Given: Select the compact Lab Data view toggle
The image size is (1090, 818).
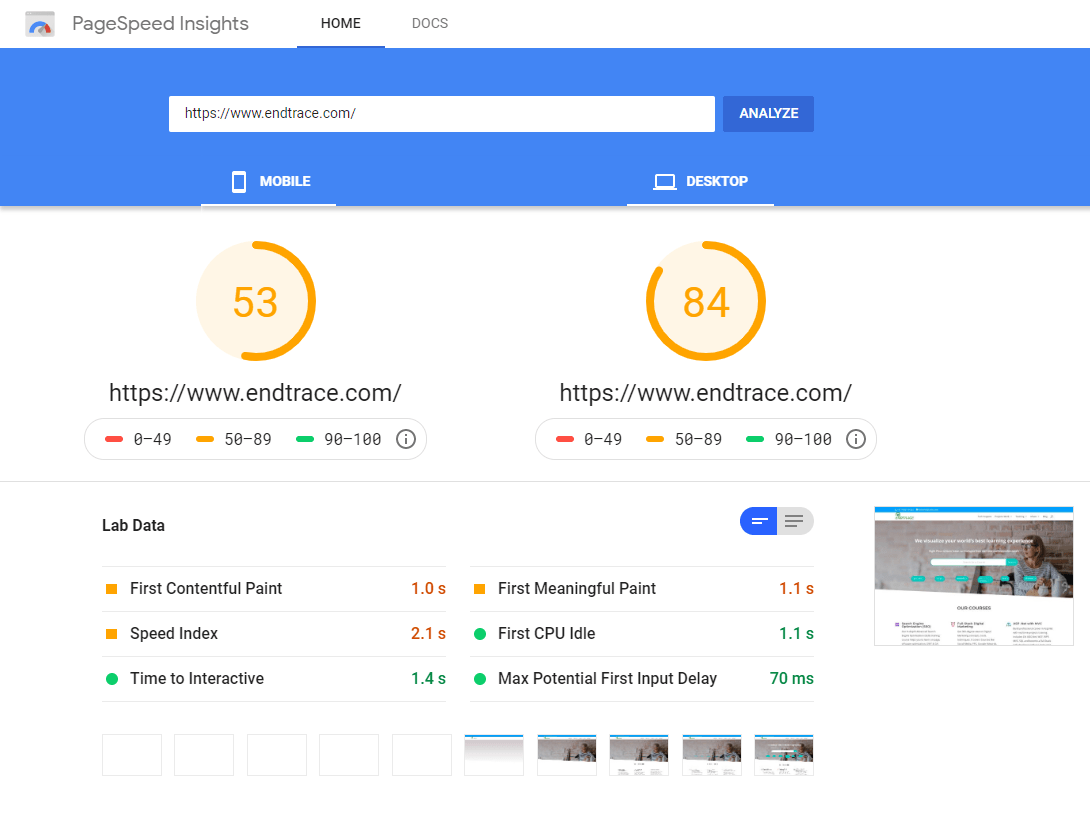Looking at the screenshot, I should pos(759,521).
